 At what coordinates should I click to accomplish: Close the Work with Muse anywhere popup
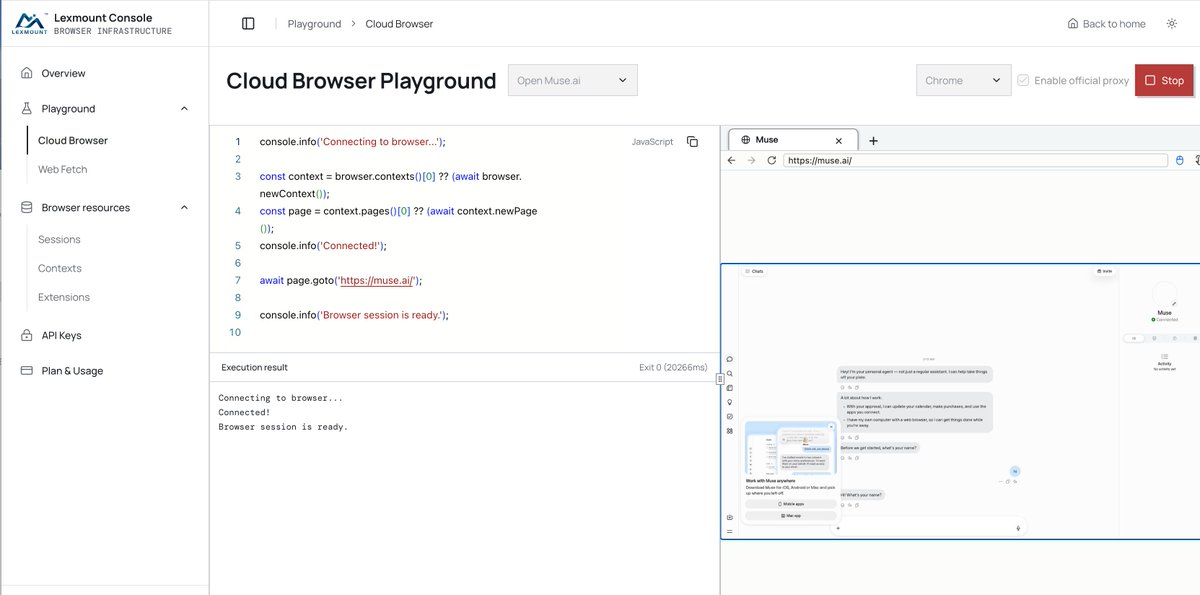(831, 427)
